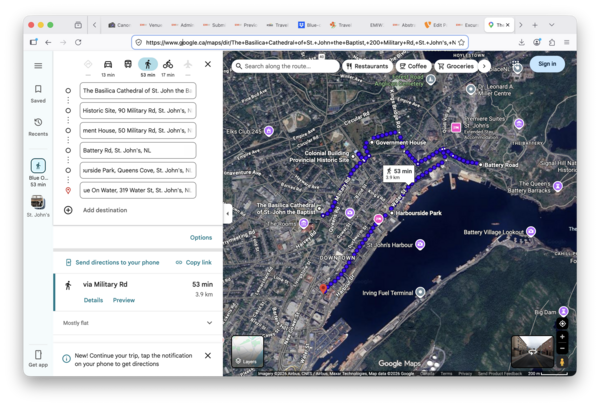This screenshot has height=407, width=600.
Task: Edit Historic Site 90 Military Rd field
Action: 138,111
